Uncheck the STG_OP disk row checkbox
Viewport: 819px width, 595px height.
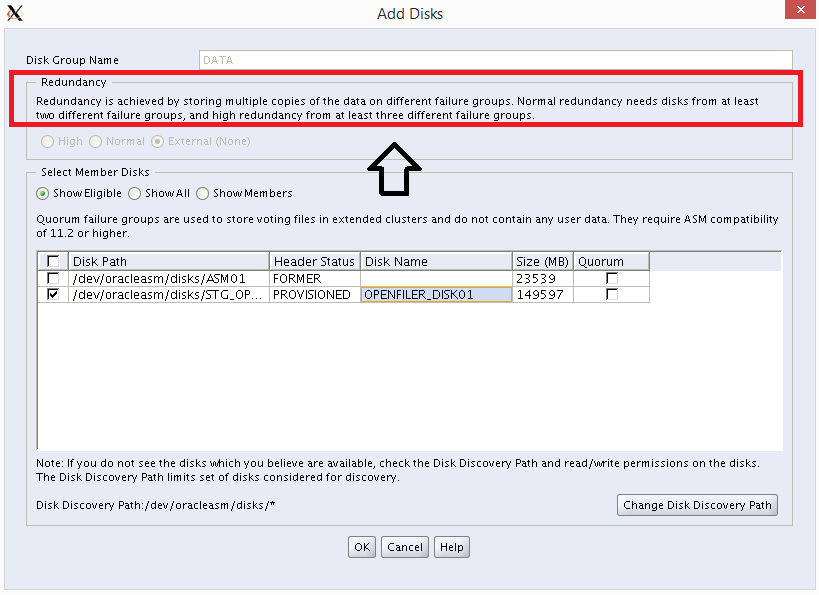[x=53, y=294]
